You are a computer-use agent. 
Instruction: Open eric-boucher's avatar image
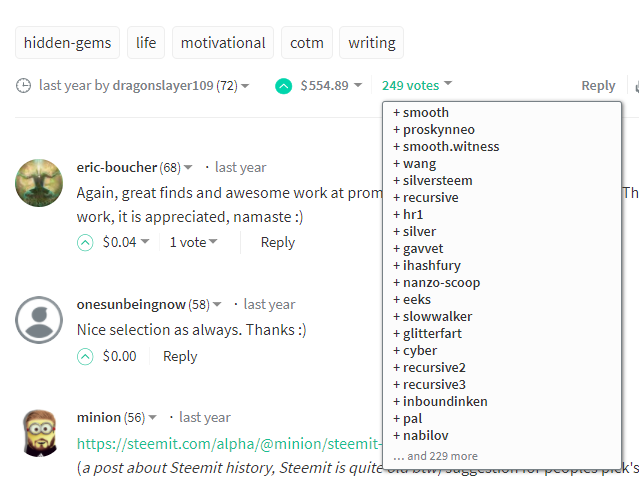40,183
